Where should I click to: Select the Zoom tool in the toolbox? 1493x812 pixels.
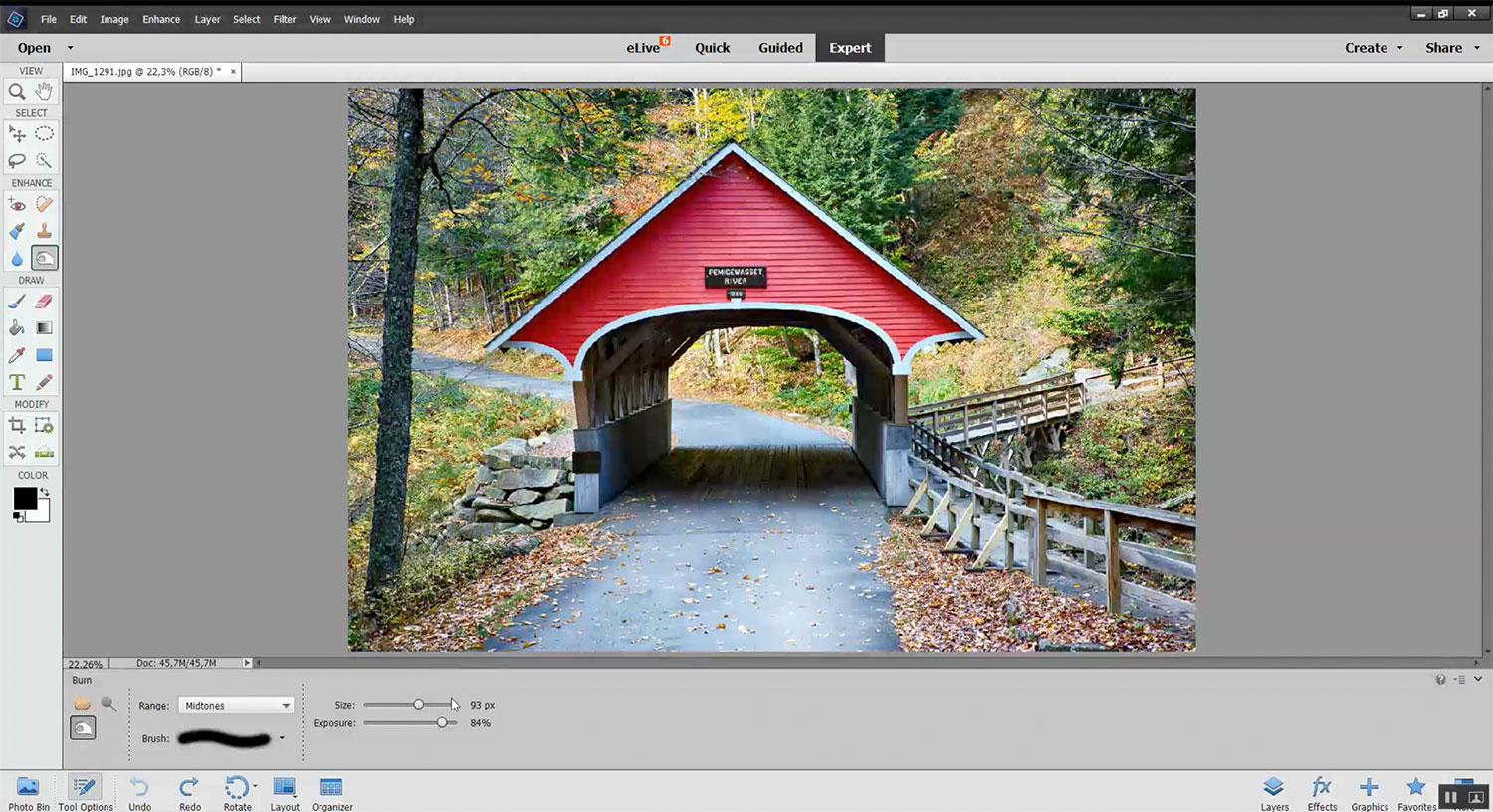pyautogui.click(x=17, y=92)
